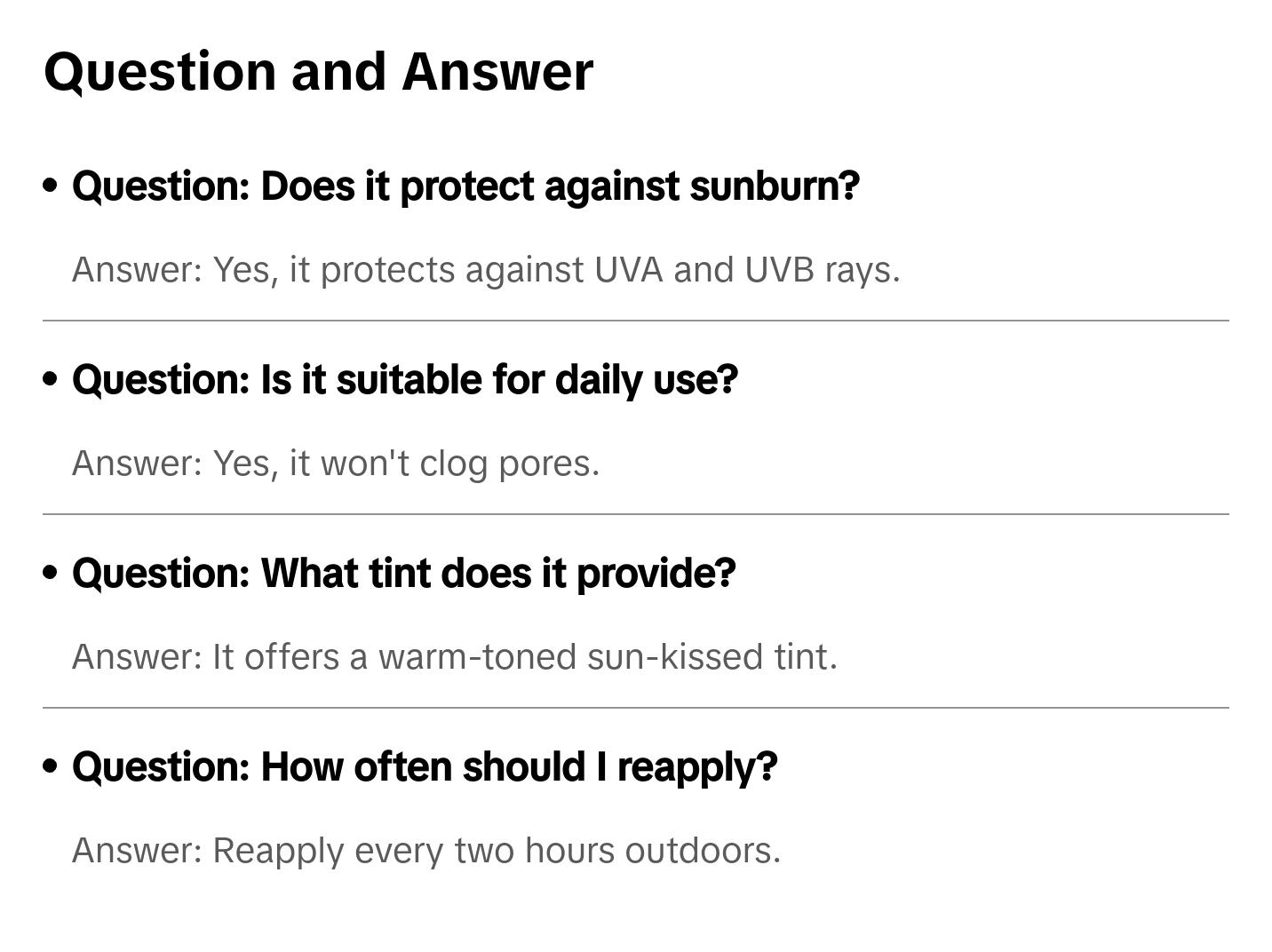Click the bullet beside the daily use question
This screenshot has width=1272, height=952.
51,379
